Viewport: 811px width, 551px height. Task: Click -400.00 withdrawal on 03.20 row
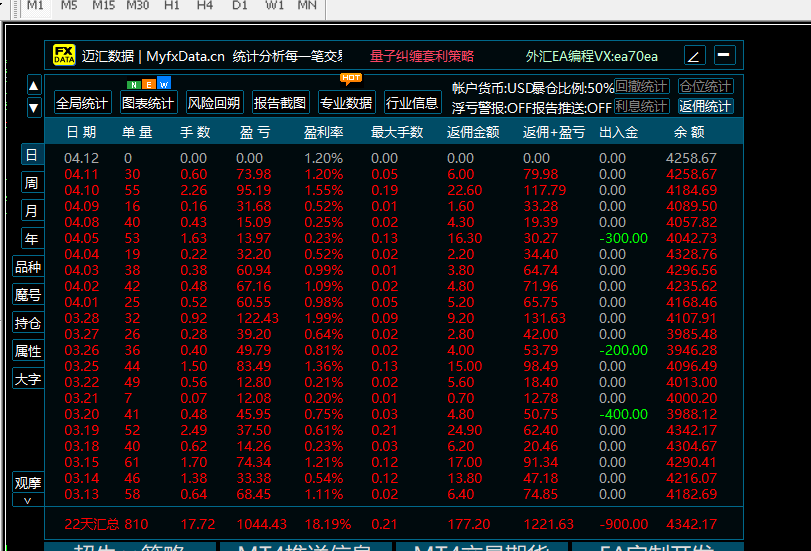[x=623, y=414]
